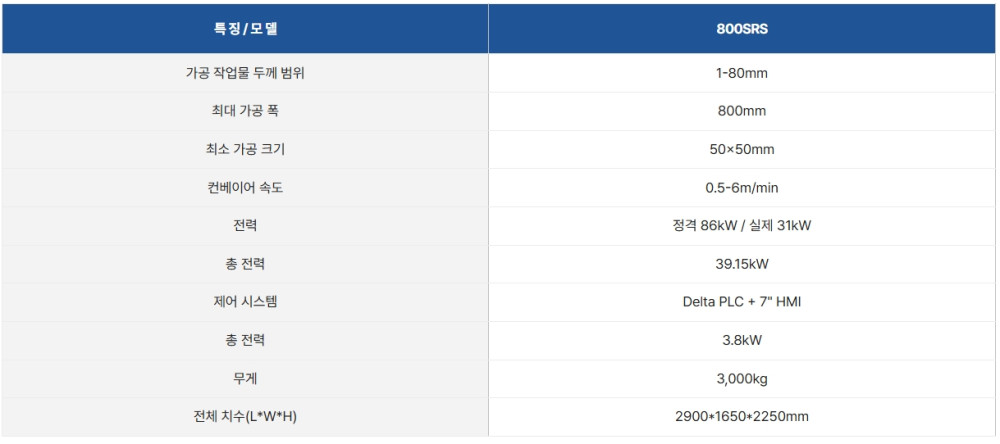Select the 전체 치수(L*W*H) label cell
1000x444 pixels.
(x=245, y=416)
